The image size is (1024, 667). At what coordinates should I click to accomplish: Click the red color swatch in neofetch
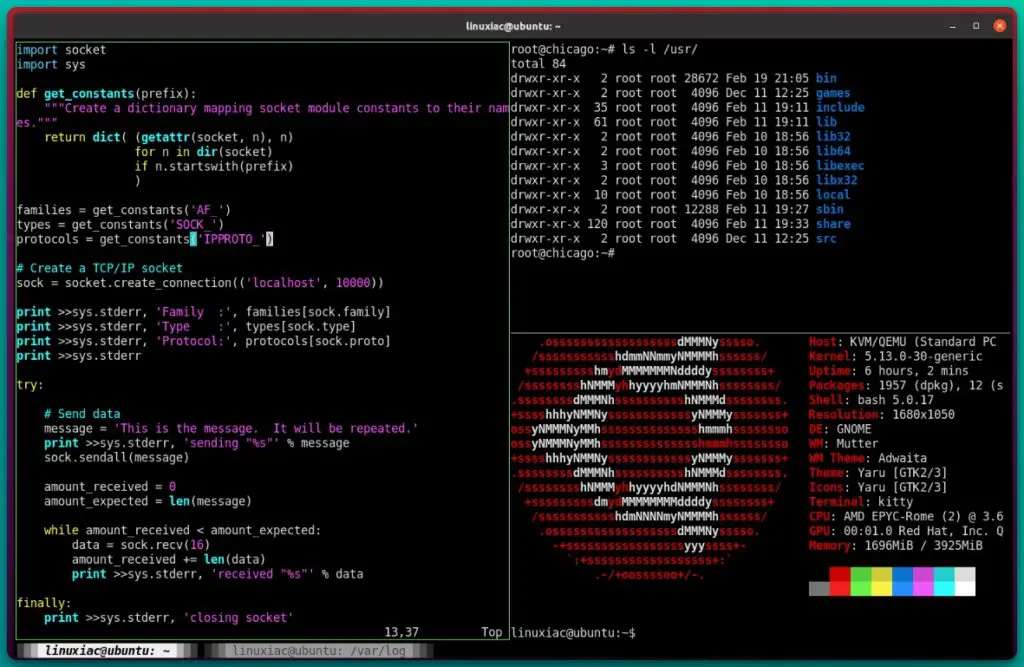[x=839, y=581]
